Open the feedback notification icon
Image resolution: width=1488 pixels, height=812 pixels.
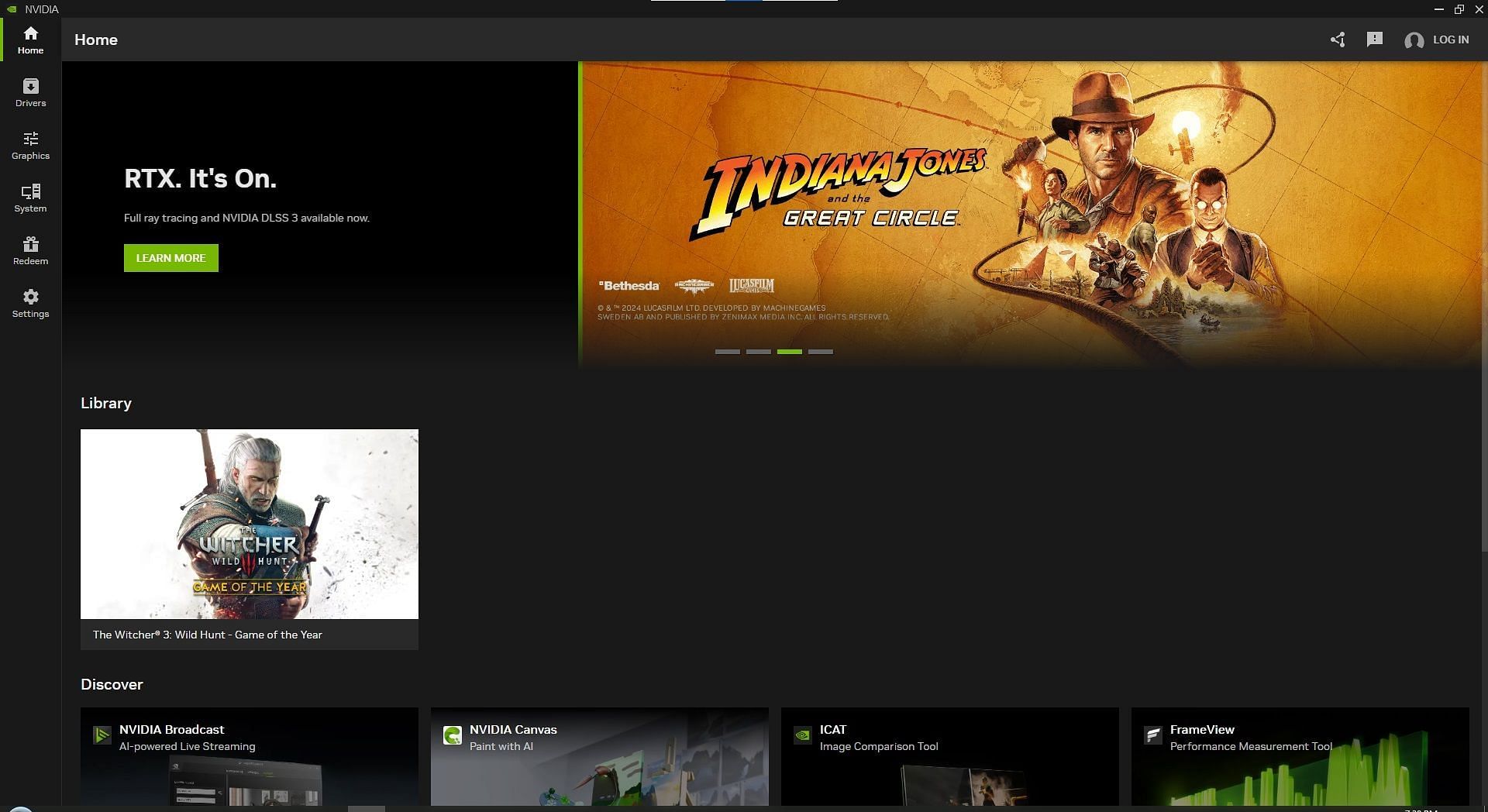click(1374, 40)
